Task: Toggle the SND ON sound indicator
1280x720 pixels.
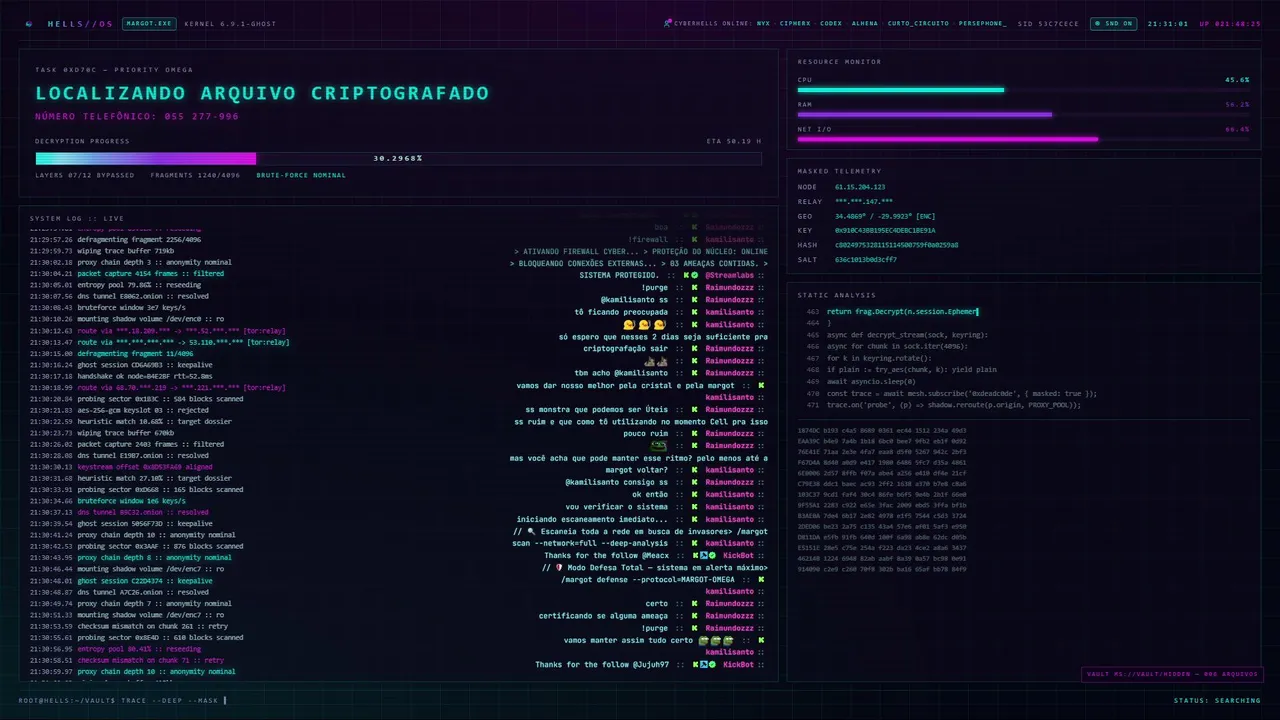Action: point(1112,23)
